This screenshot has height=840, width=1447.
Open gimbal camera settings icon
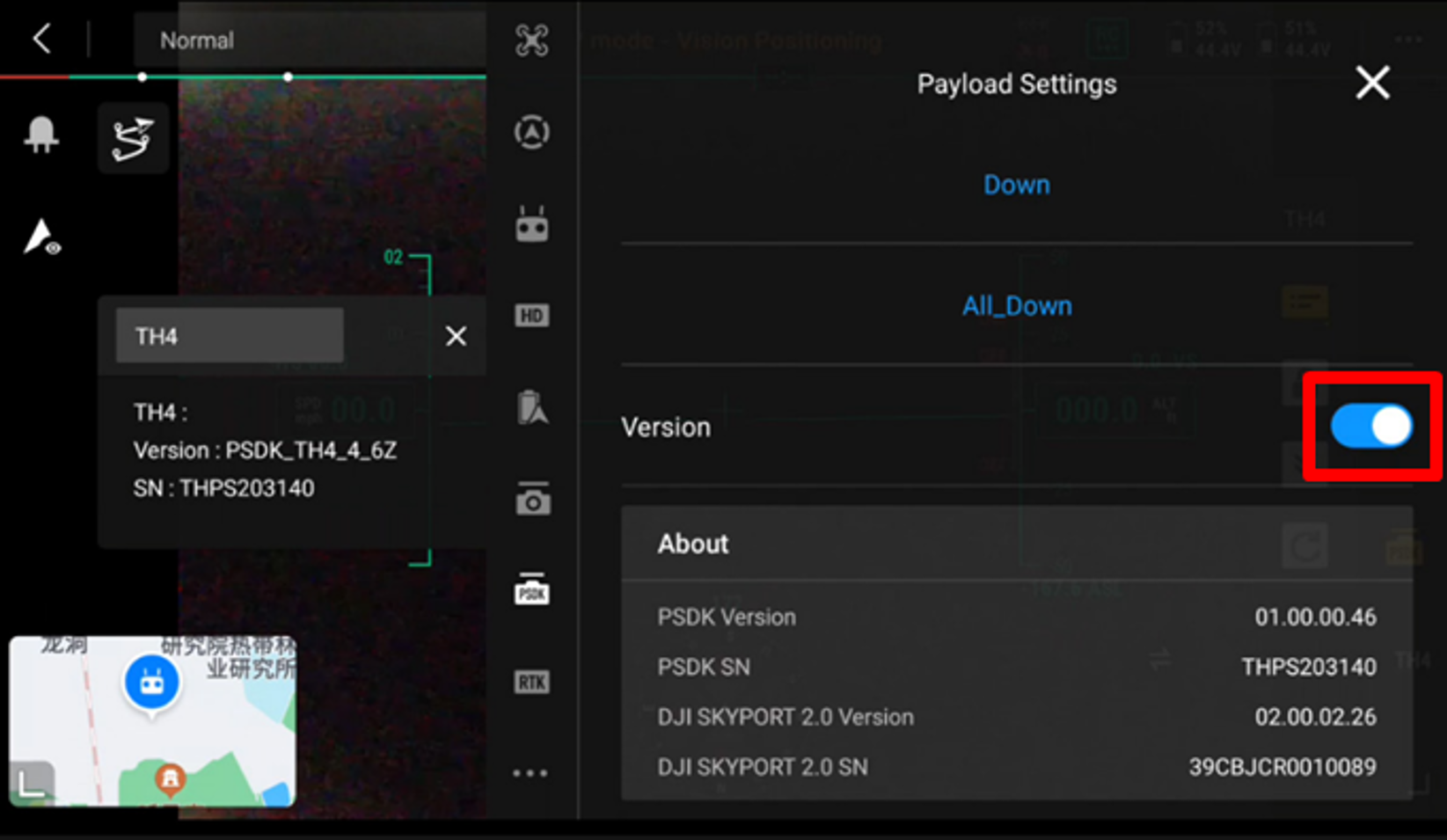[x=532, y=499]
